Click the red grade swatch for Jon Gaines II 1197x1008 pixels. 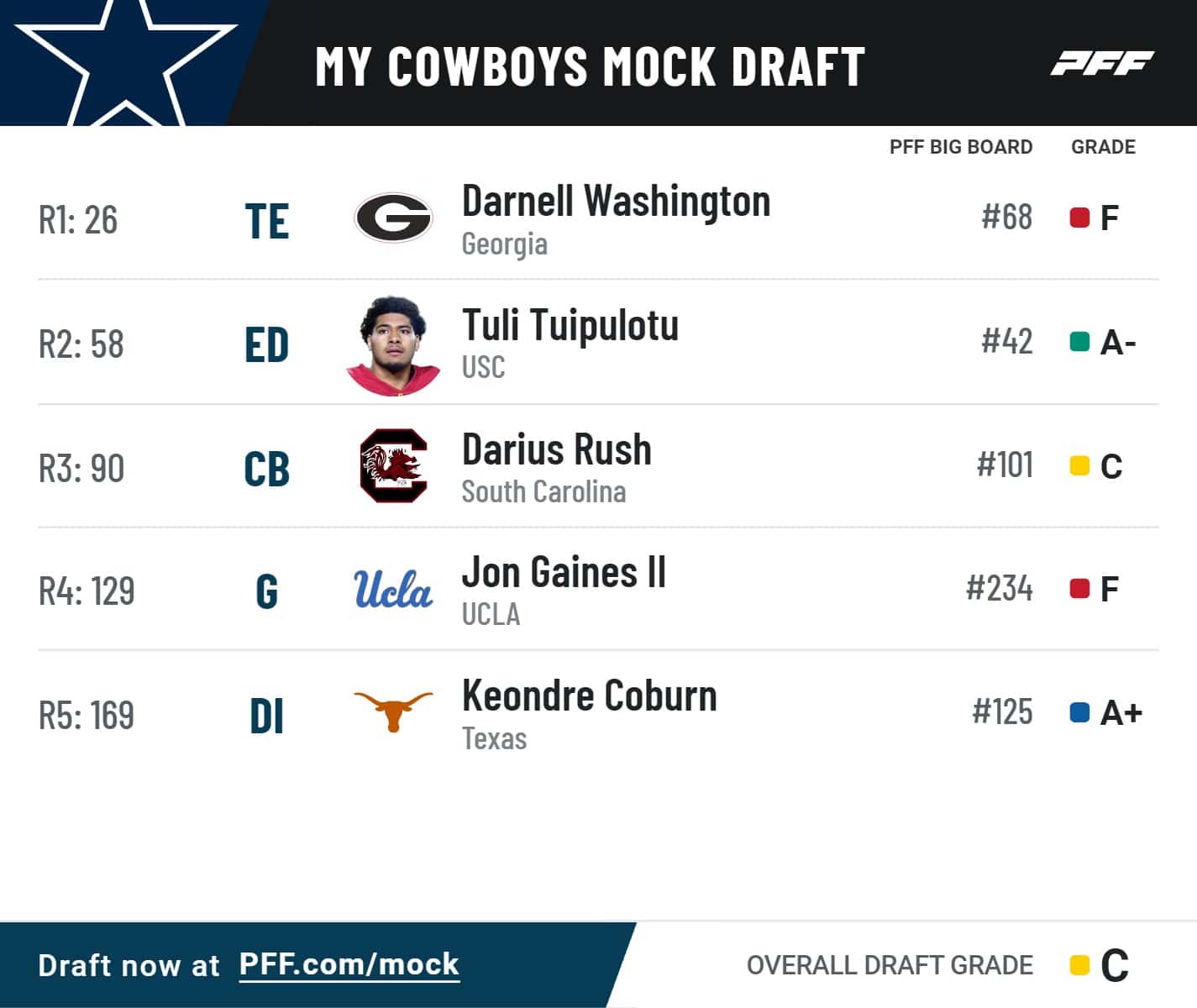[1079, 589]
